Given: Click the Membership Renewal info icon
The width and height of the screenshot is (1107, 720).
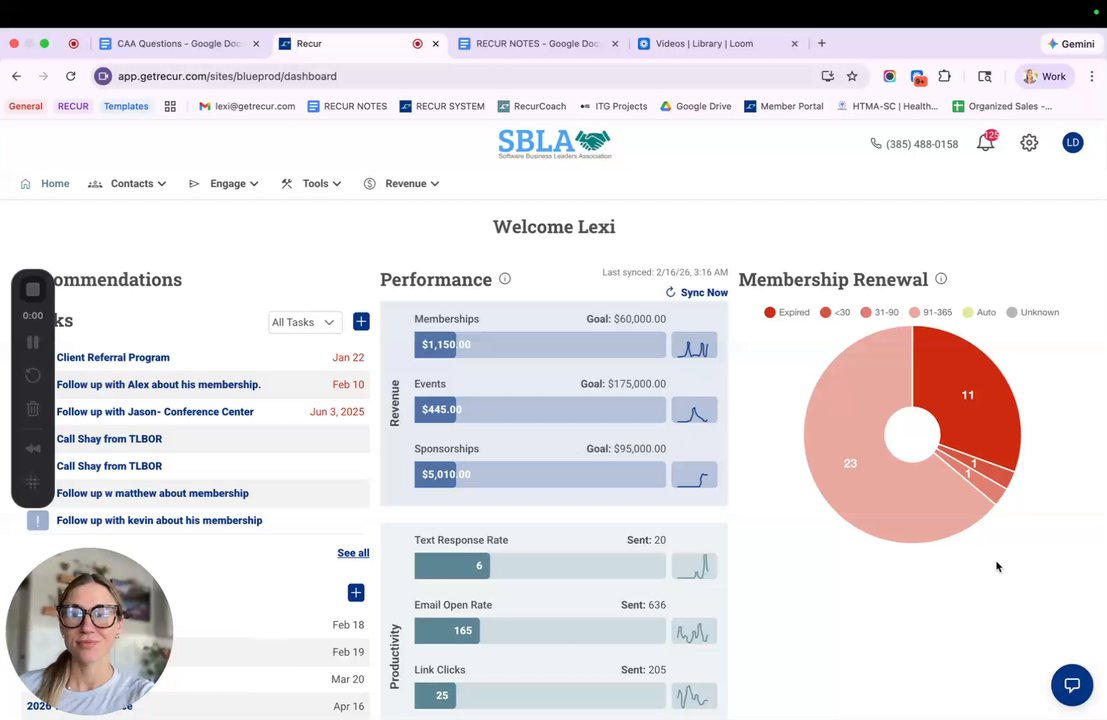Looking at the screenshot, I should tap(941, 279).
